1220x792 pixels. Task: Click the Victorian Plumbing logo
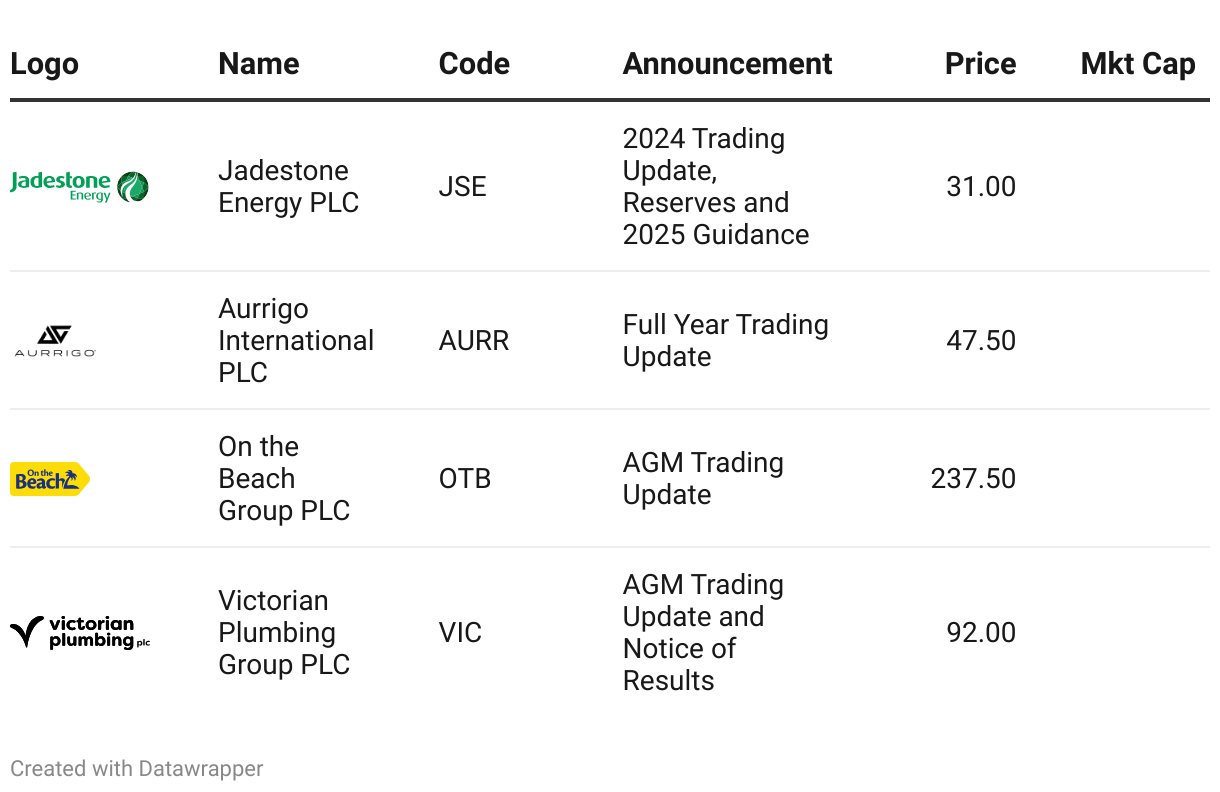pyautogui.click(x=80, y=633)
